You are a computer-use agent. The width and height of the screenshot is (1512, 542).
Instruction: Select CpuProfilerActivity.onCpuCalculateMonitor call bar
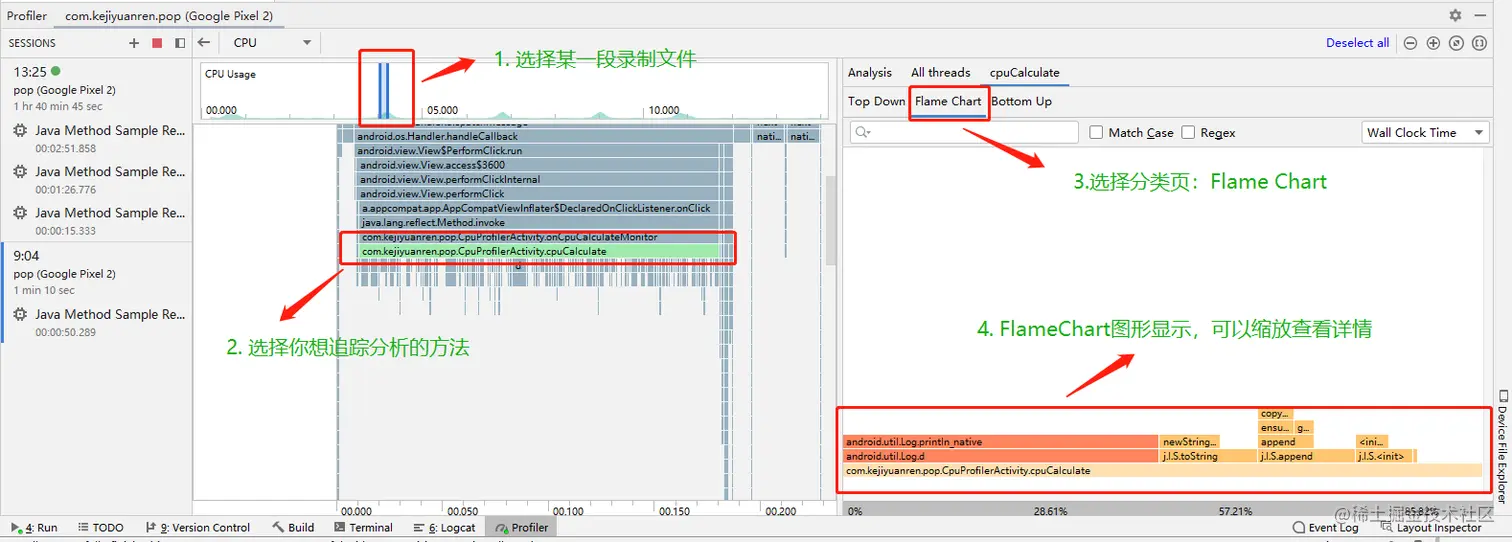538,237
